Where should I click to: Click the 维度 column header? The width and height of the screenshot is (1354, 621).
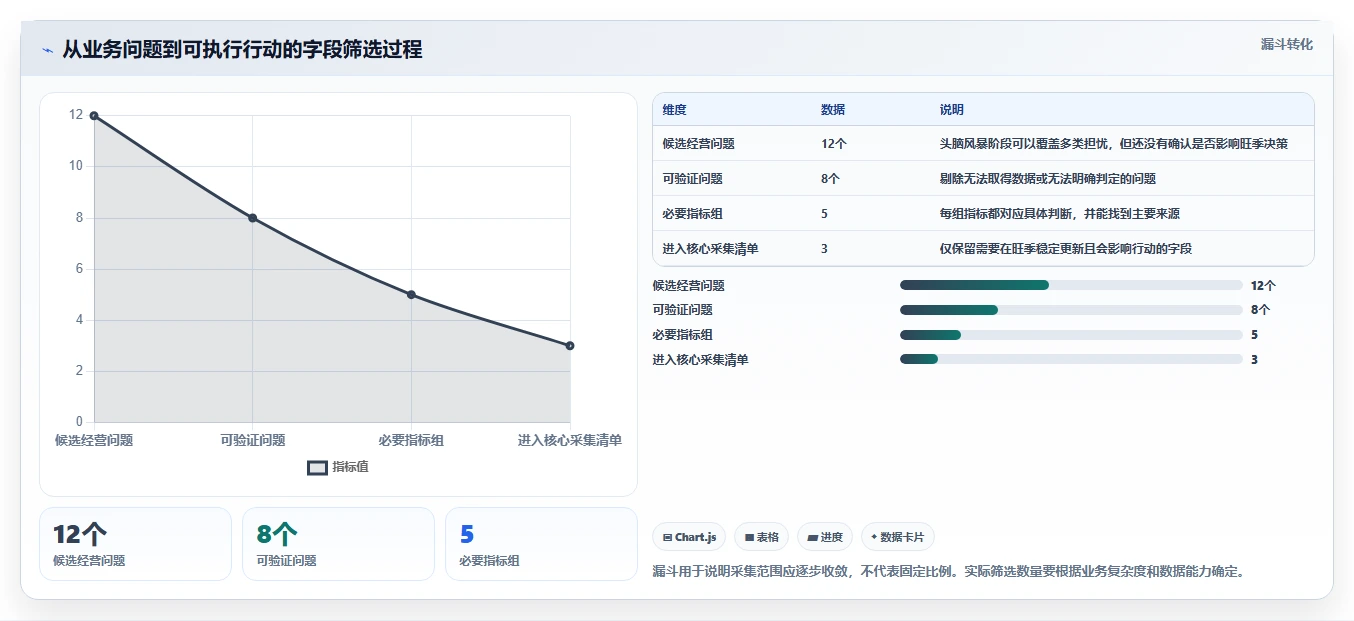point(675,110)
